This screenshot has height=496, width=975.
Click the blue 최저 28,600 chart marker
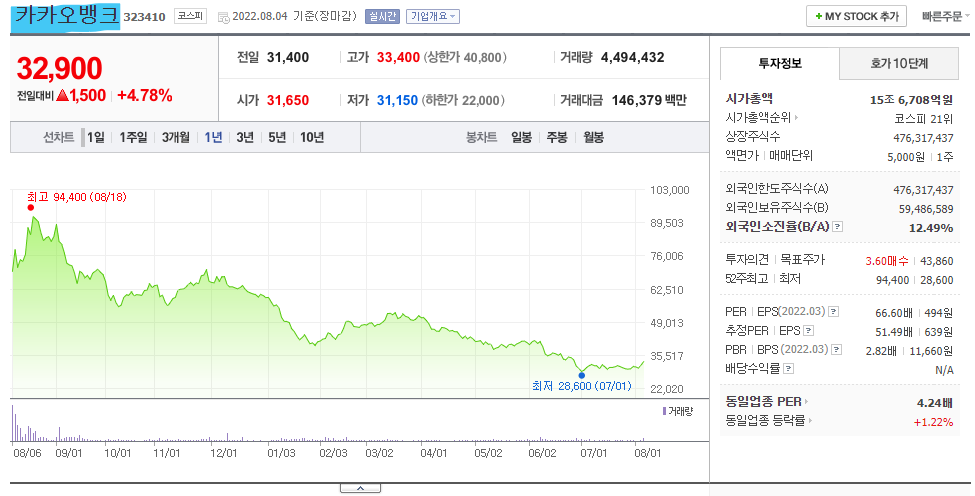(x=581, y=375)
